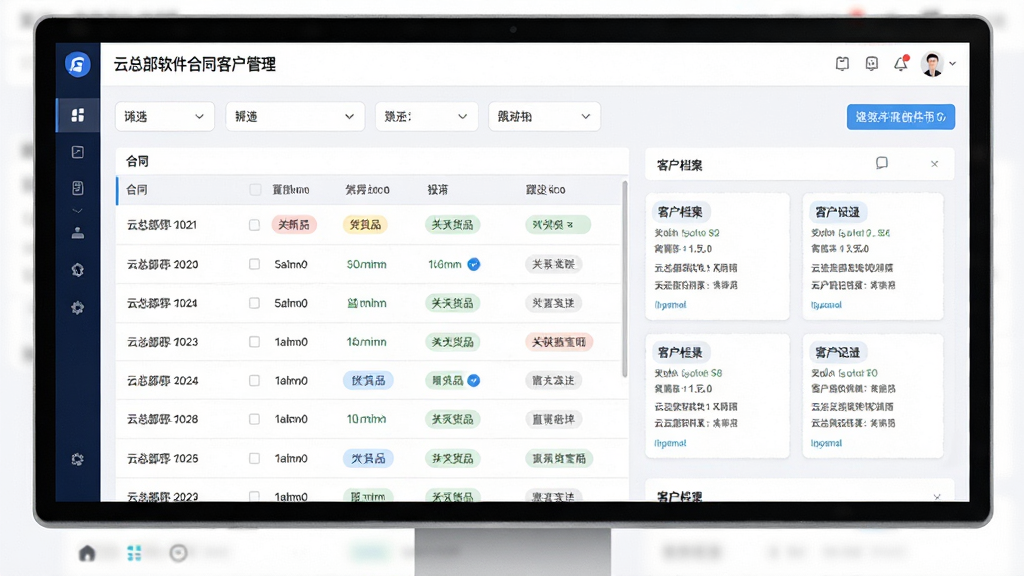Image resolution: width=1024 pixels, height=576 pixels.
Task: Open the dashboard grid icon in the sidebar
Action: click(x=78, y=115)
